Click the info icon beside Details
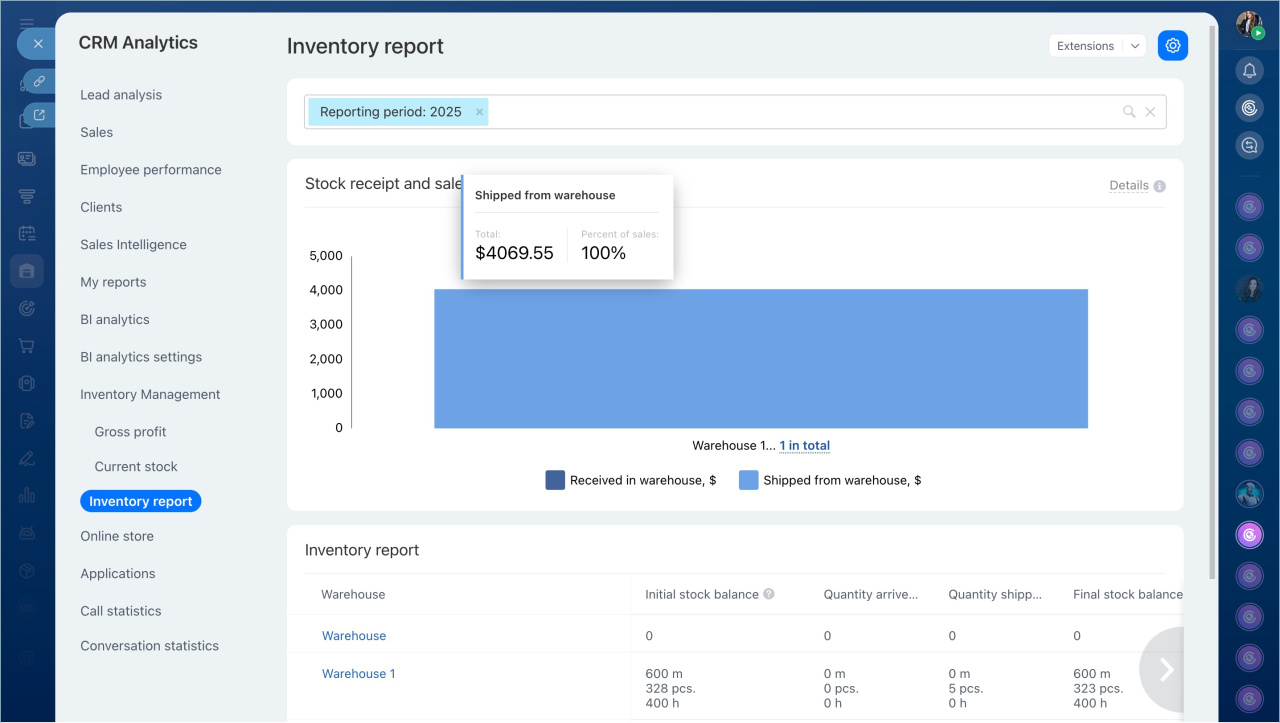Image resolution: width=1280 pixels, height=723 pixels. (1160, 186)
